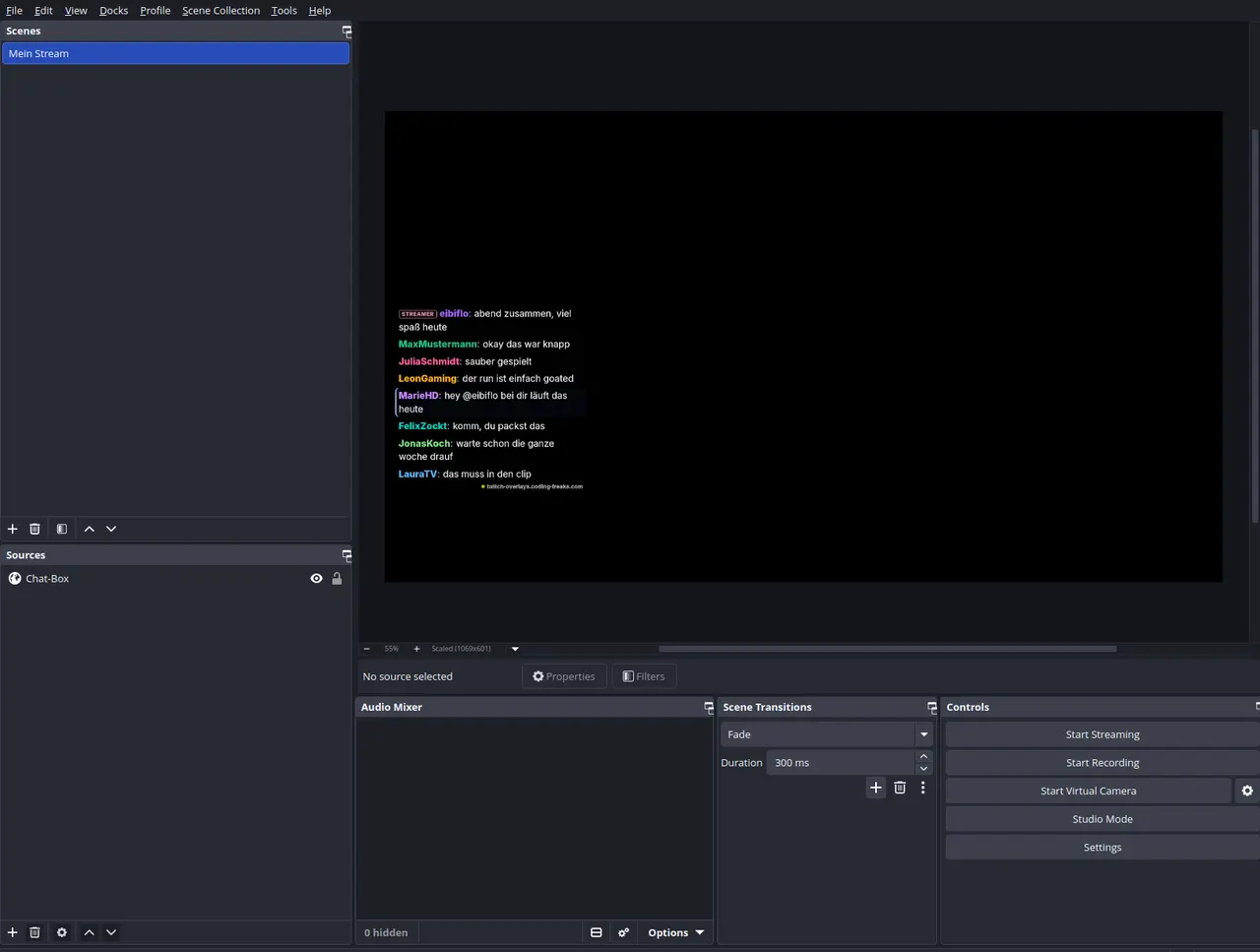The image size is (1260, 952).
Task: Click the chat overlay in preview
Action: pyautogui.click(x=490, y=399)
